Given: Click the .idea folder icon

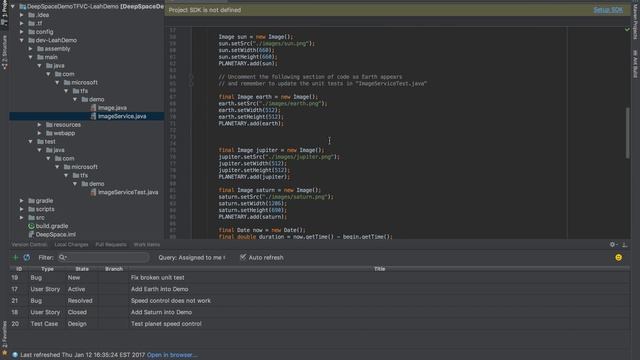Looking at the screenshot, I should (31, 15).
